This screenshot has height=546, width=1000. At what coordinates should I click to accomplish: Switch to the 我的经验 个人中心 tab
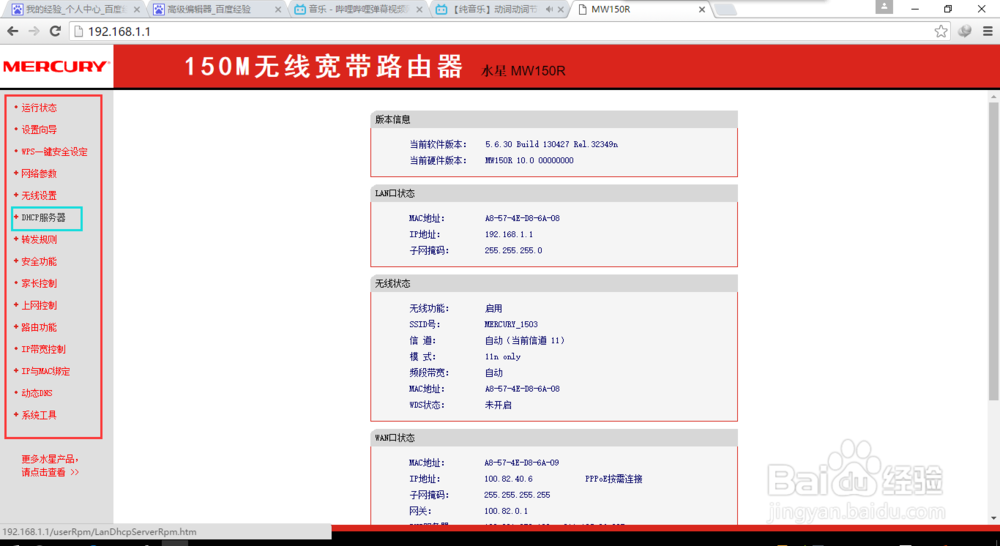click(75, 10)
